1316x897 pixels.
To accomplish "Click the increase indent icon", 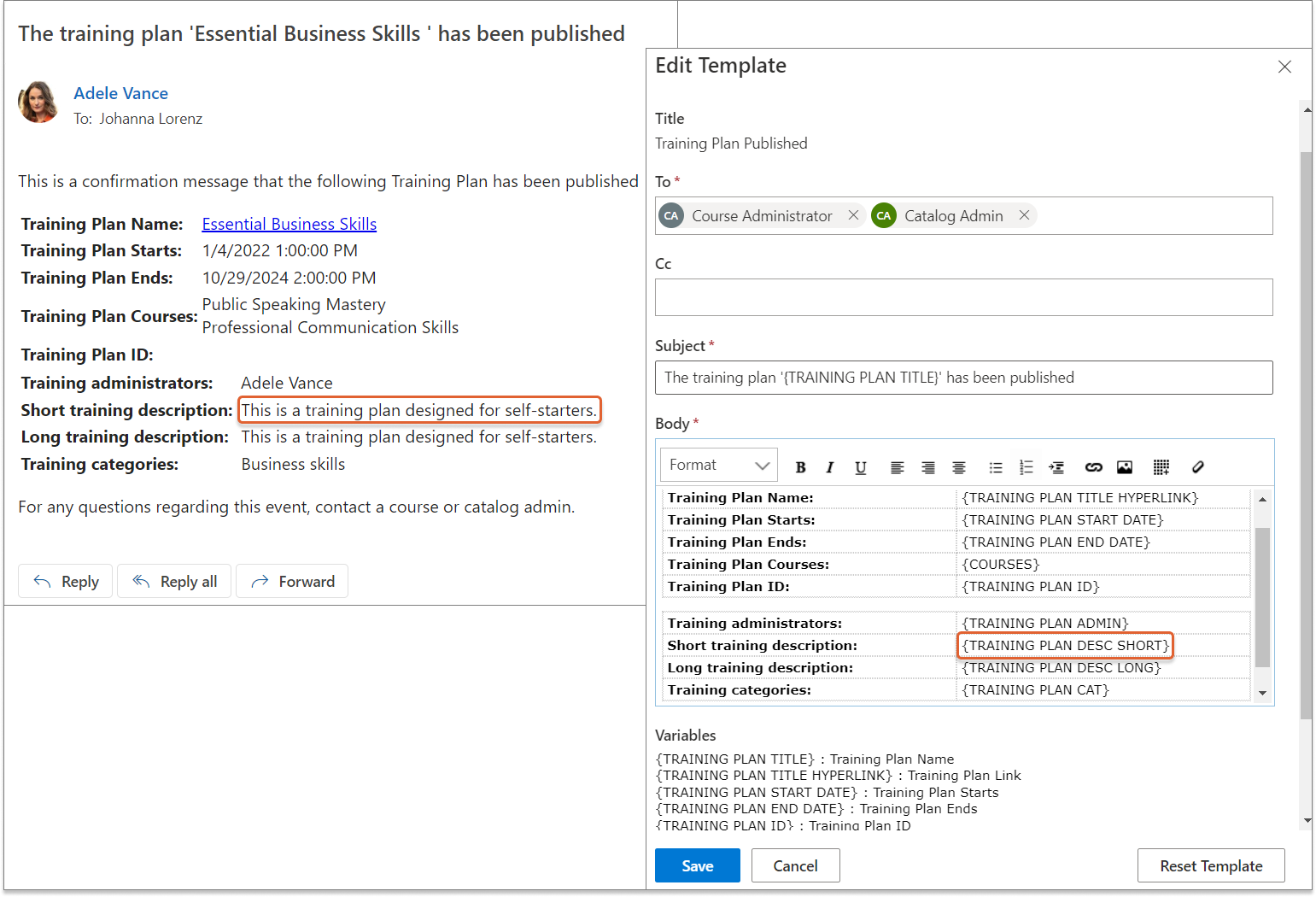I will pos(1056,467).
